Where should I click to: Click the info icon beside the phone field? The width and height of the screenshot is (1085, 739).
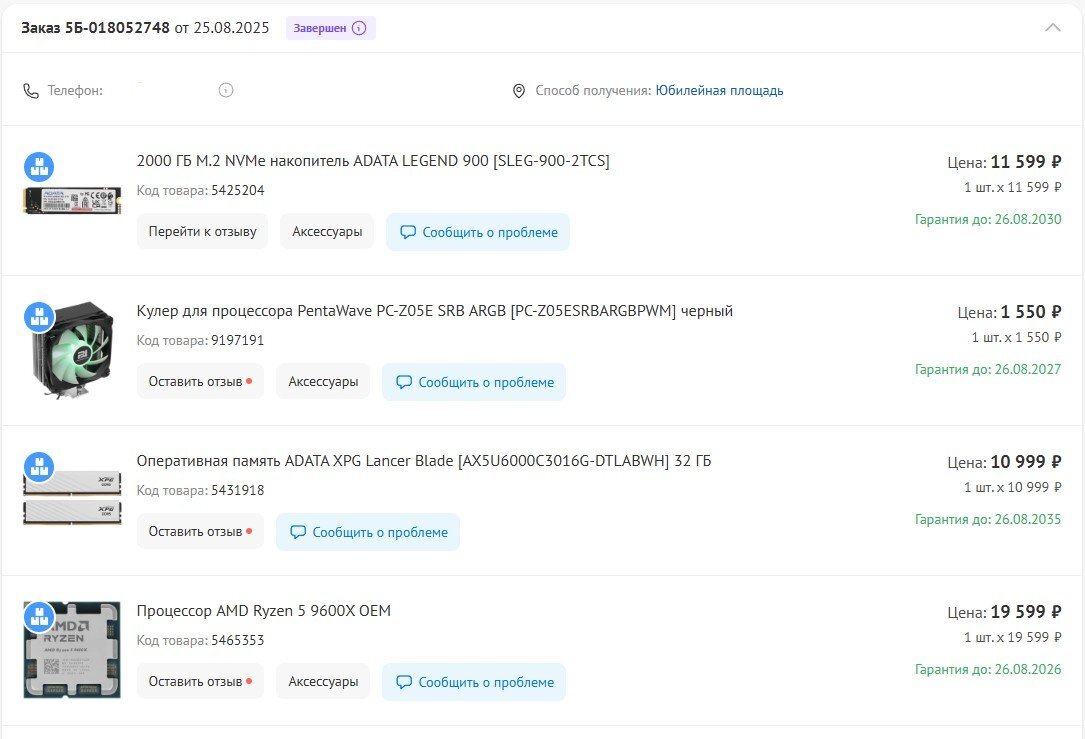[x=226, y=90]
